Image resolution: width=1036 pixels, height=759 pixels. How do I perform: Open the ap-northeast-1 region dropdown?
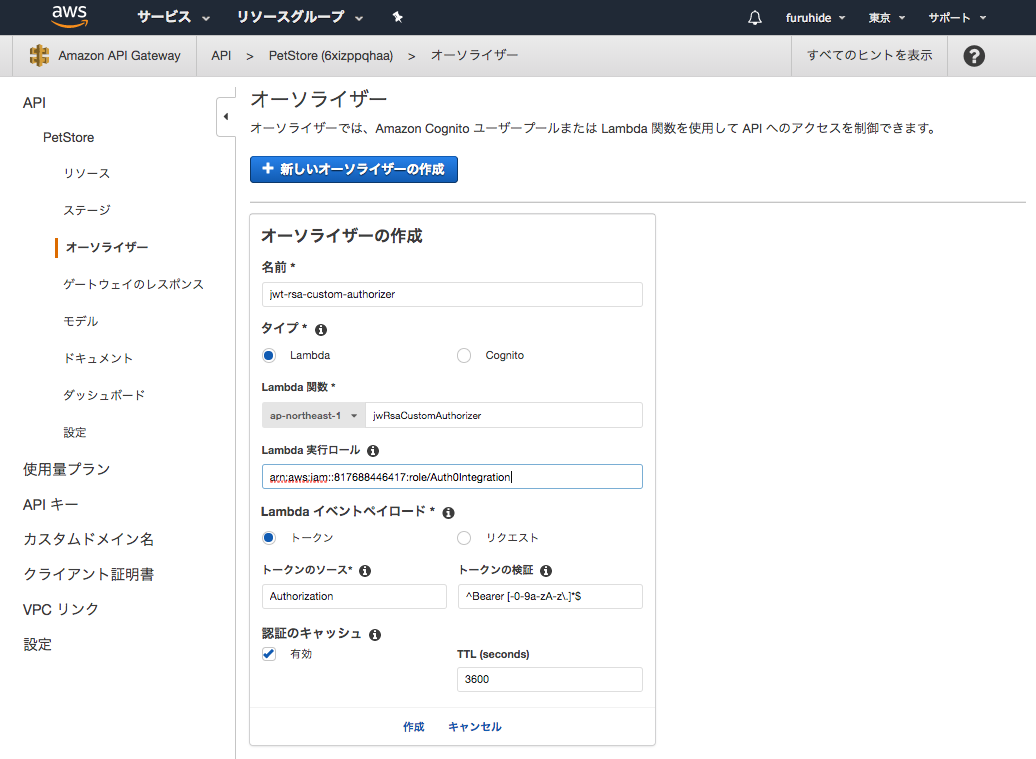[313, 414]
